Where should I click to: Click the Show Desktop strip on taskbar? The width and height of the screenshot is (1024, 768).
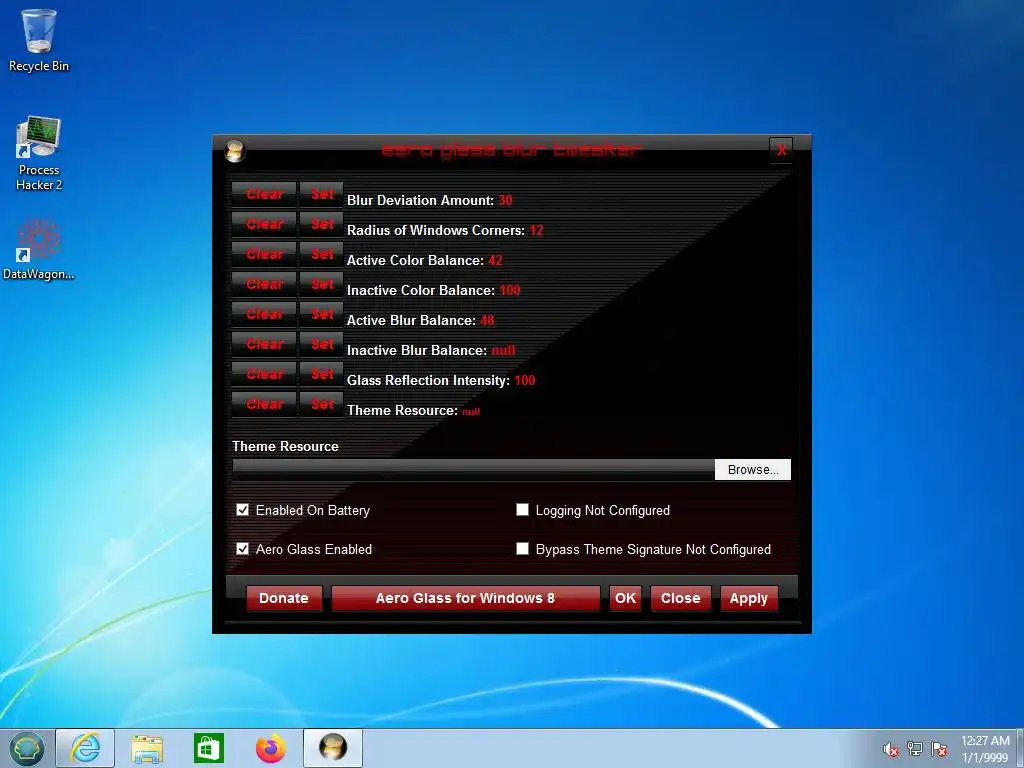(x=1020, y=748)
